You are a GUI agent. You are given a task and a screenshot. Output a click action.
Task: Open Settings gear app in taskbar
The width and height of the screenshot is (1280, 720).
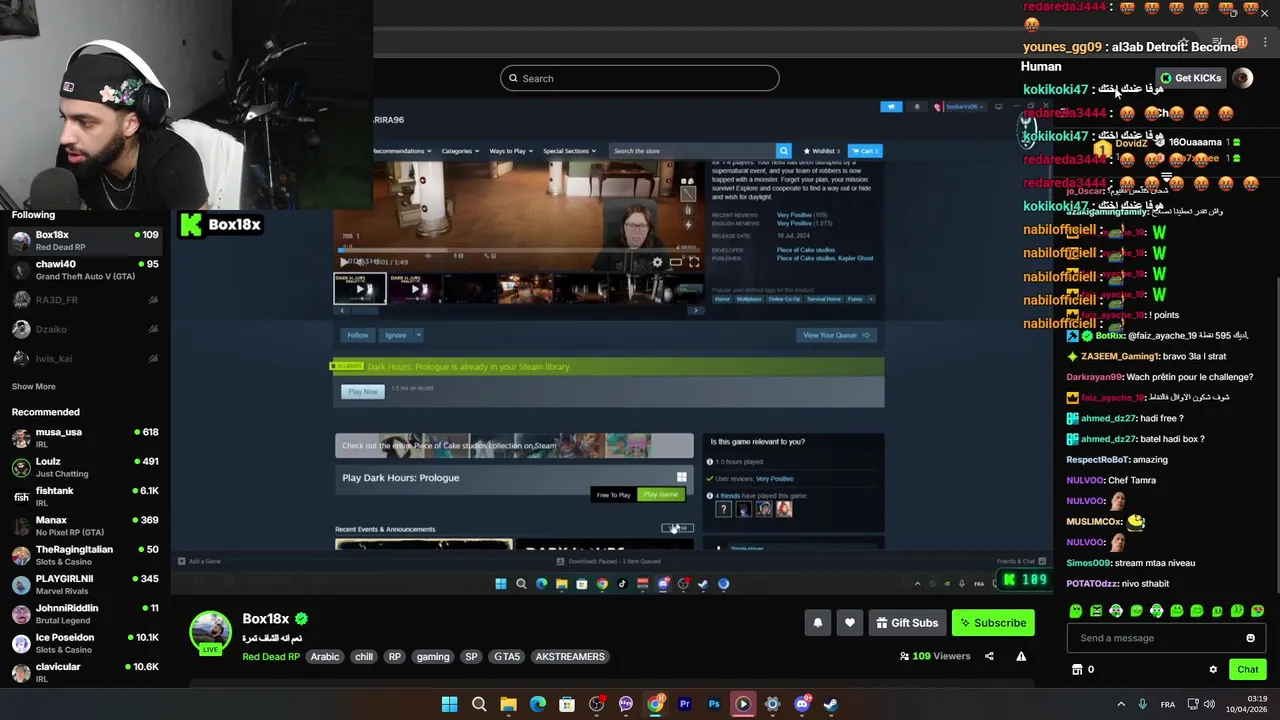click(x=772, y=704)
